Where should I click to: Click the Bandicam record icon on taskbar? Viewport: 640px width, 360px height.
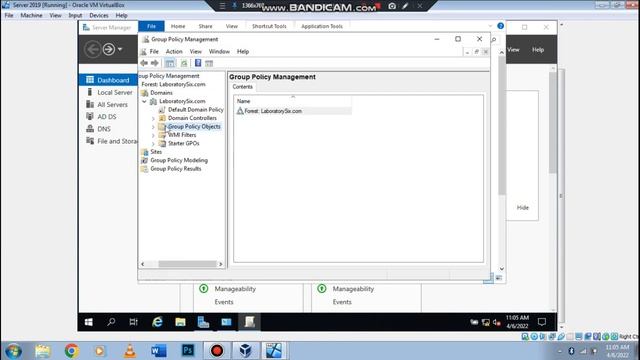pos(217,351)
